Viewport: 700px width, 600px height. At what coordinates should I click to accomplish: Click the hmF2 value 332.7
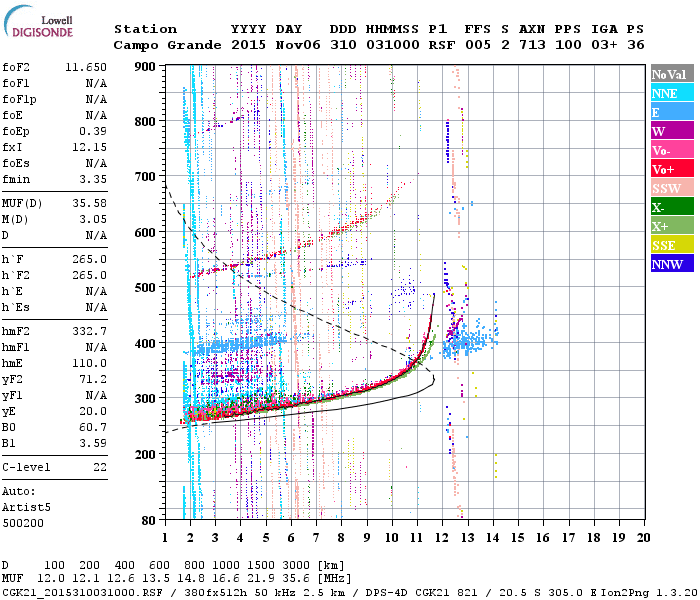click(89, 331)
